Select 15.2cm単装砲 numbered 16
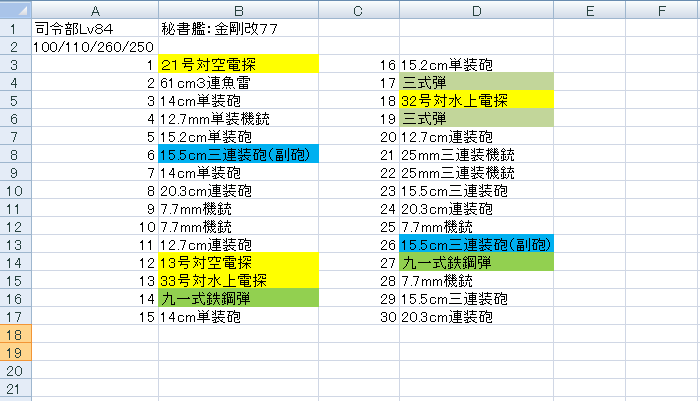This screenshot has height=401, width=700. coord(476,64)
